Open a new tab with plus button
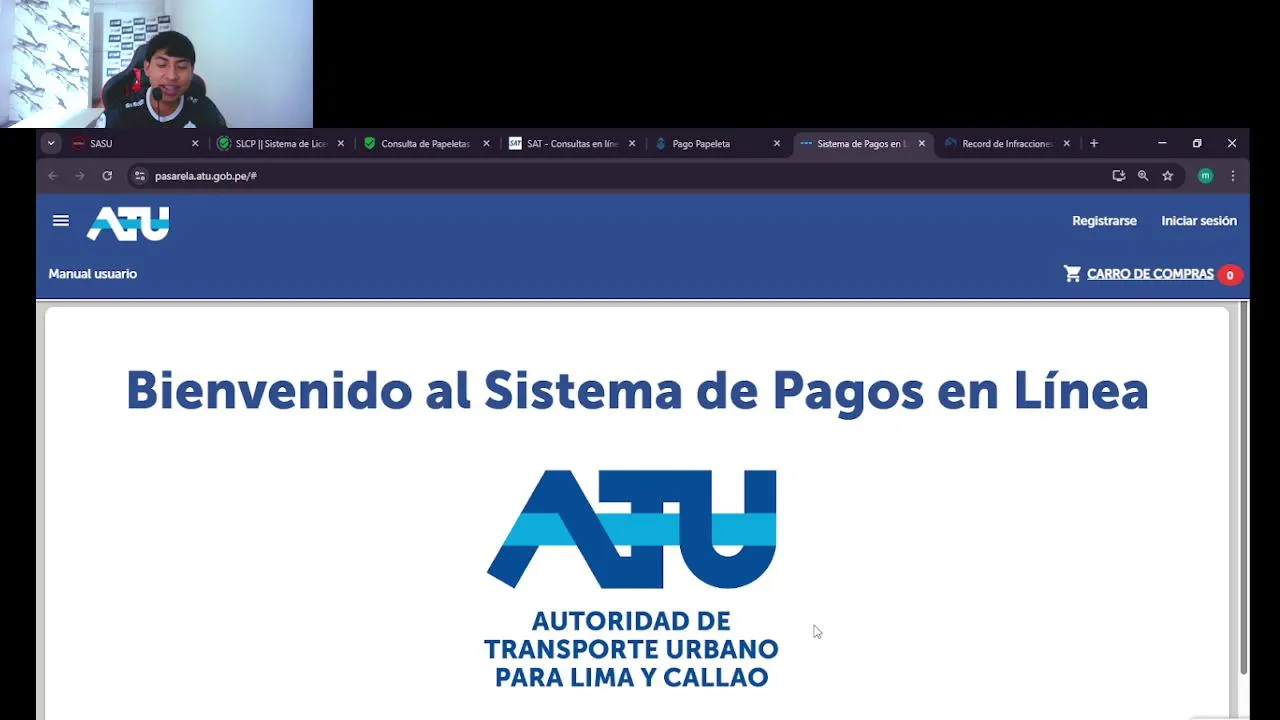1280x720 pixels. pyautogui.click(x=1094, y=144)
